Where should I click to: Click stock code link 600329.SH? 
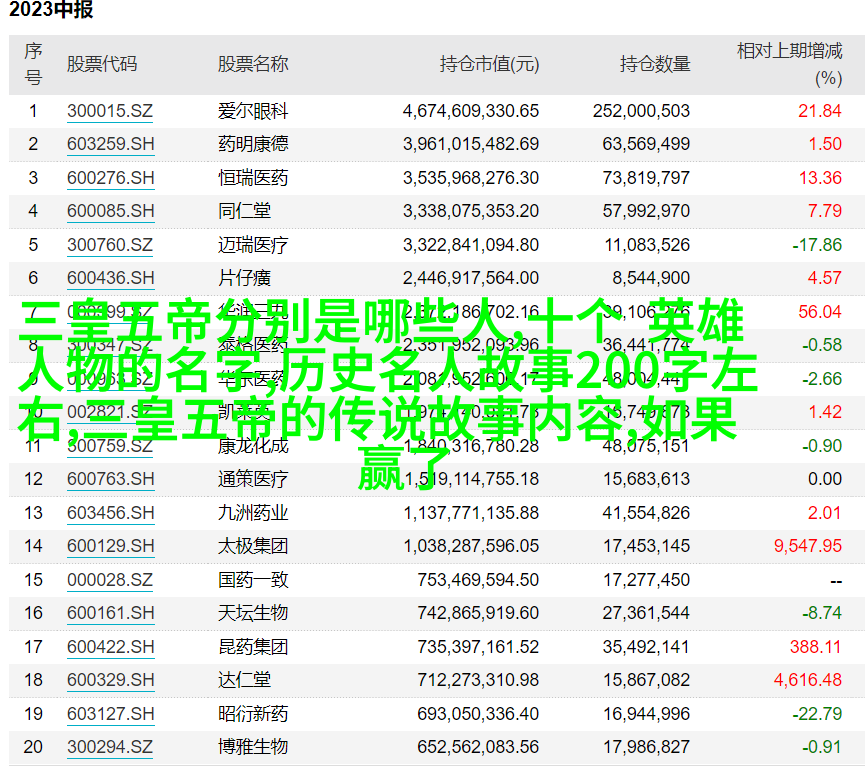click(x=110, y=681)
